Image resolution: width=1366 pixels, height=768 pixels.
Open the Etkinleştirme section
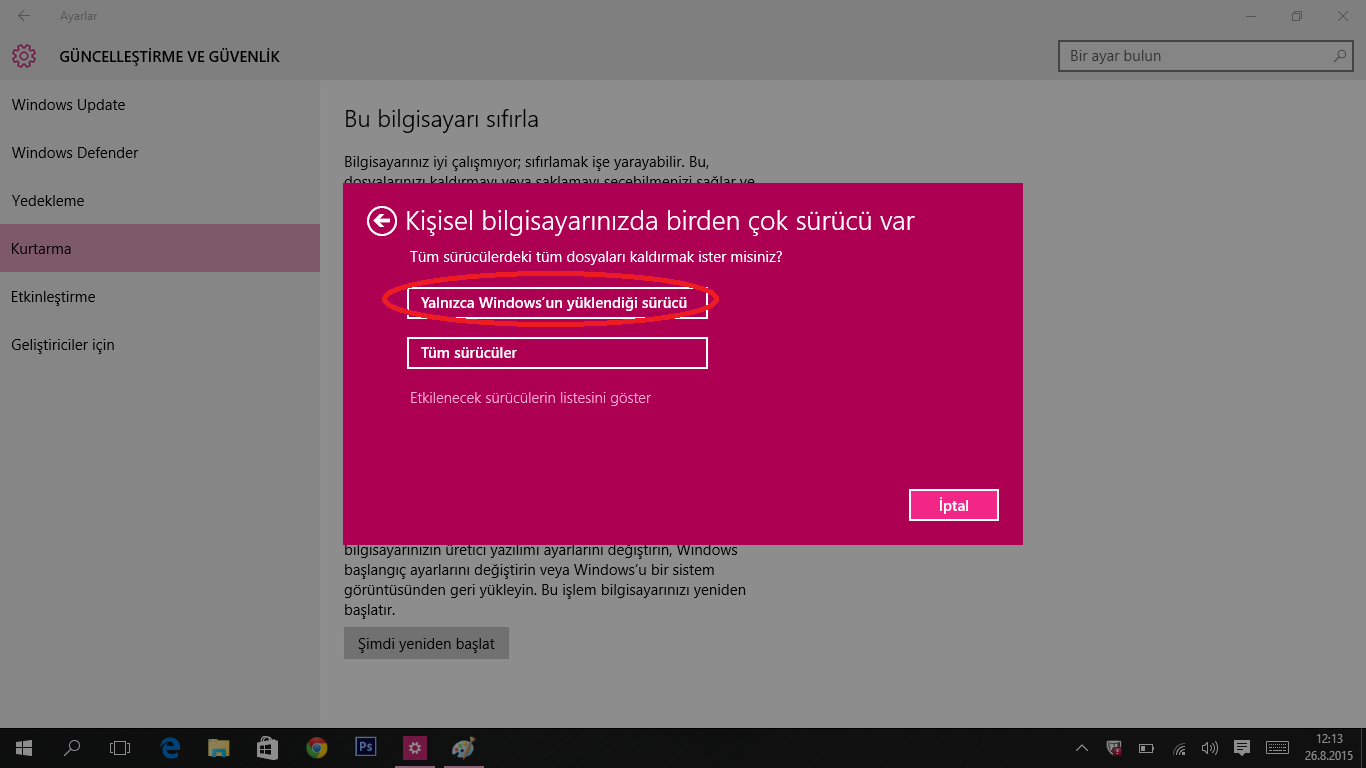[160, 297]
